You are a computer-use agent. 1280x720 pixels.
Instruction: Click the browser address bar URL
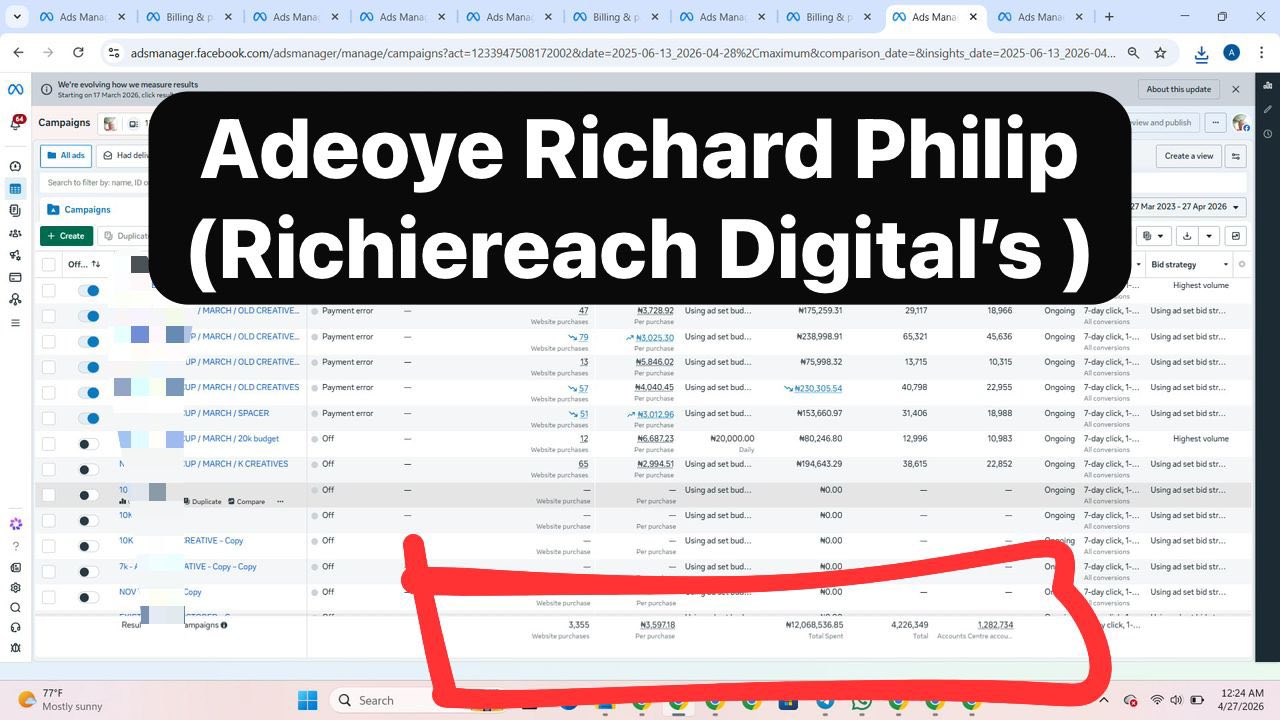click(x=623, y=53)
